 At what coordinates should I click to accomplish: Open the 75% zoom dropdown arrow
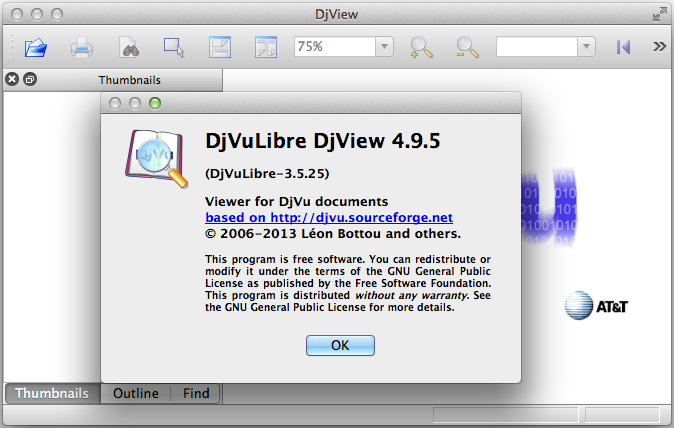(384, 46)
